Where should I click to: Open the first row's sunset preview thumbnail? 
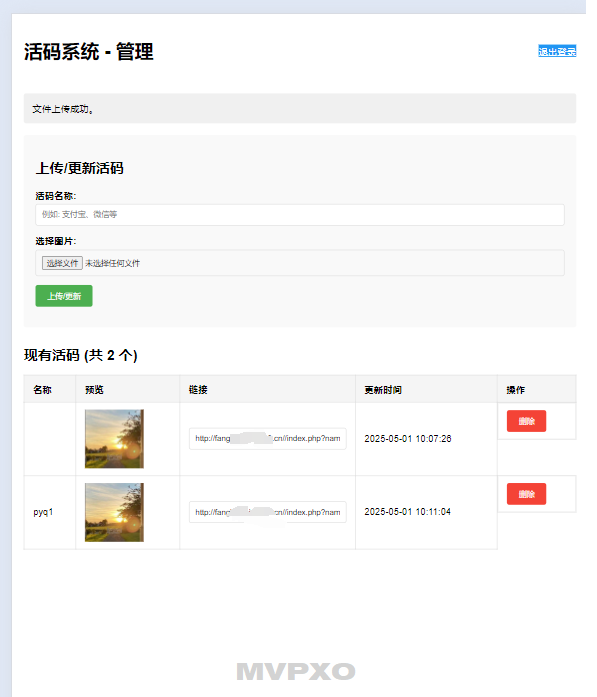(x=114, y=439)
